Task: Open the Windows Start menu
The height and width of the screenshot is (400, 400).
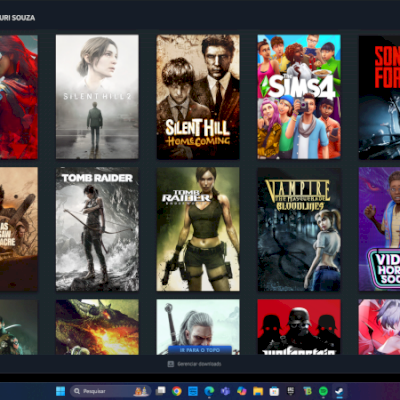Action: click(61, 391)
